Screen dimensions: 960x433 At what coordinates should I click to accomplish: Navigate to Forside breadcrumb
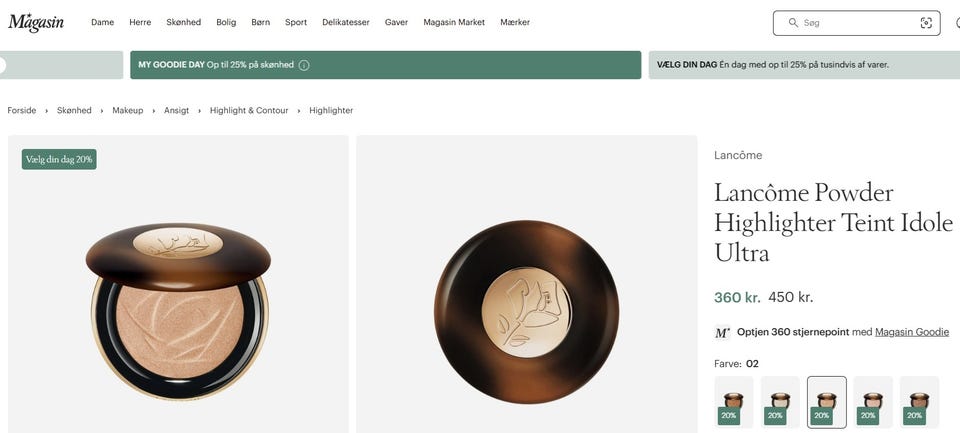click(x=22, y=110)
